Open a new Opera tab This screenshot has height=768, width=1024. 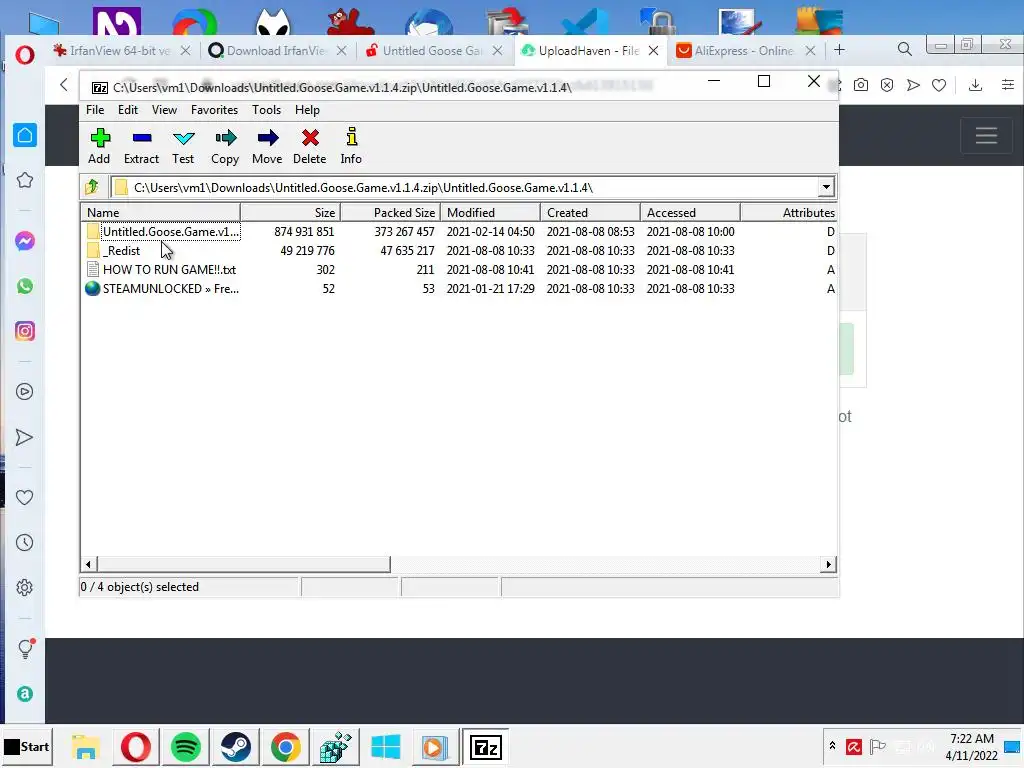840,50
